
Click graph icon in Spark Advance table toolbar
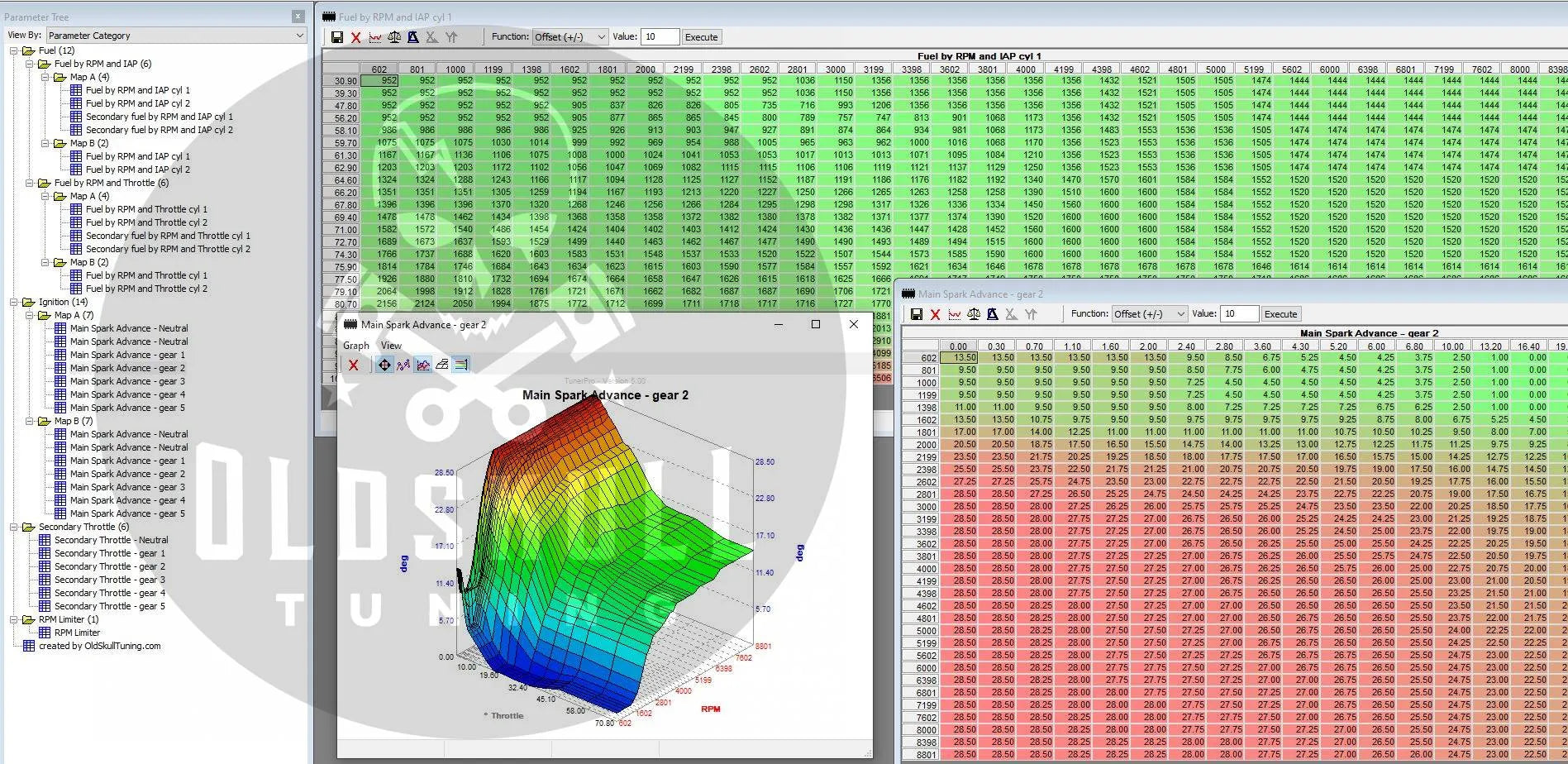[955, 314]
